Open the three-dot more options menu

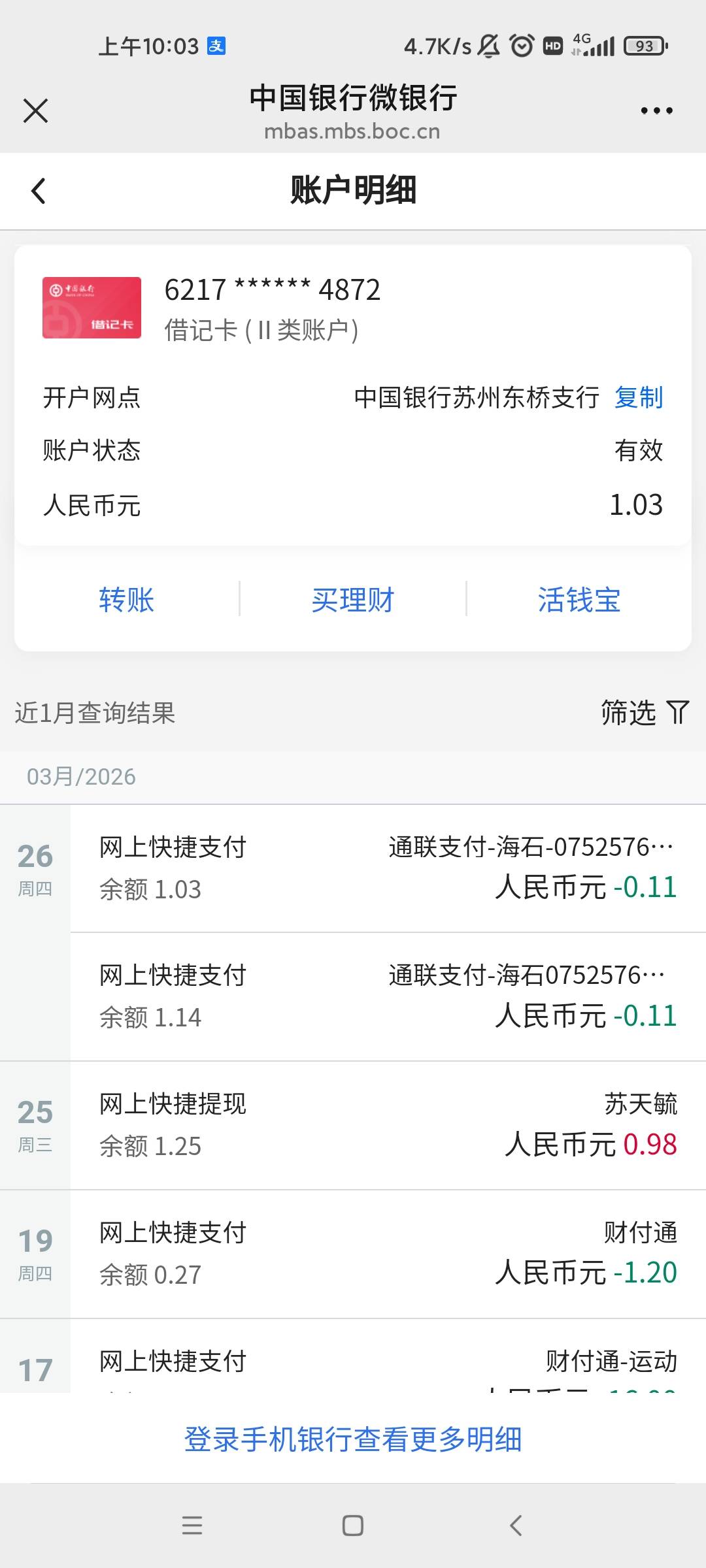point(656,110)
